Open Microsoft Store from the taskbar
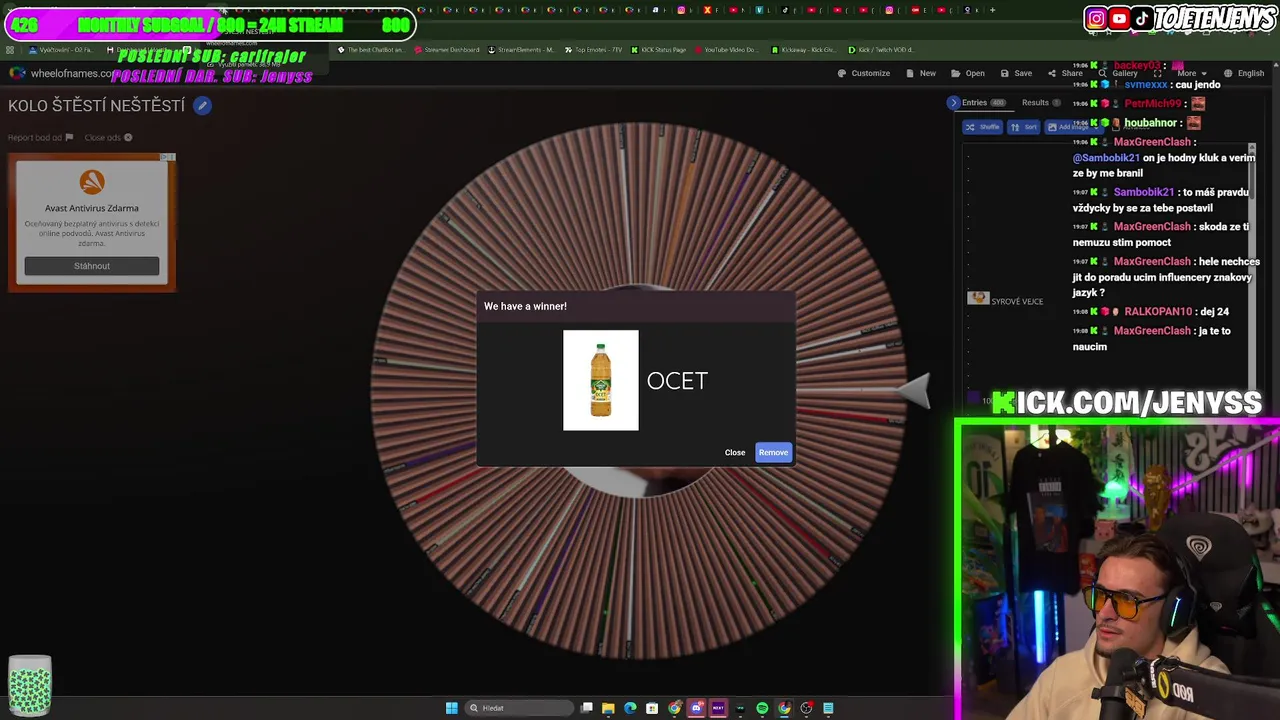Screen dimensions: 1280x720 point(652,708)
